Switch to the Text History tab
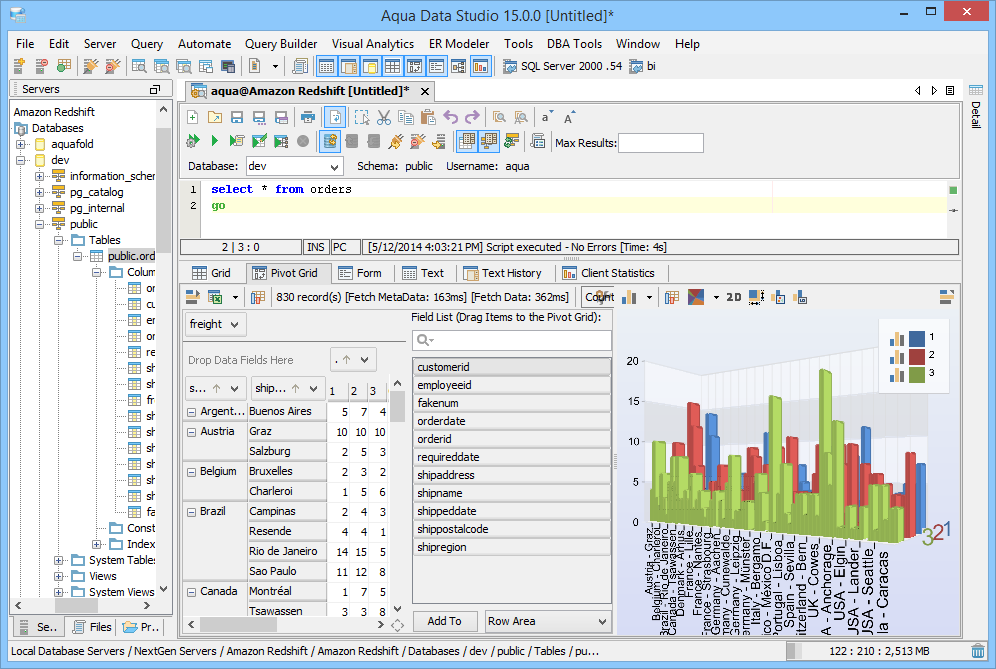Image resolution: width=996 pixels, height=669 pixels. [x=503, y=273]
